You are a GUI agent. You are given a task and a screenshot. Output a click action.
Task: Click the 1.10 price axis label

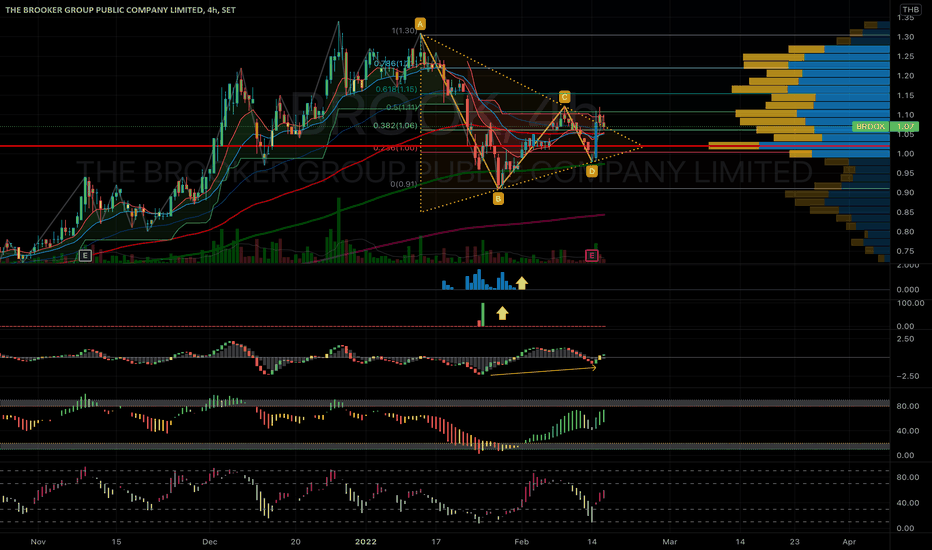tap(905, 115)
